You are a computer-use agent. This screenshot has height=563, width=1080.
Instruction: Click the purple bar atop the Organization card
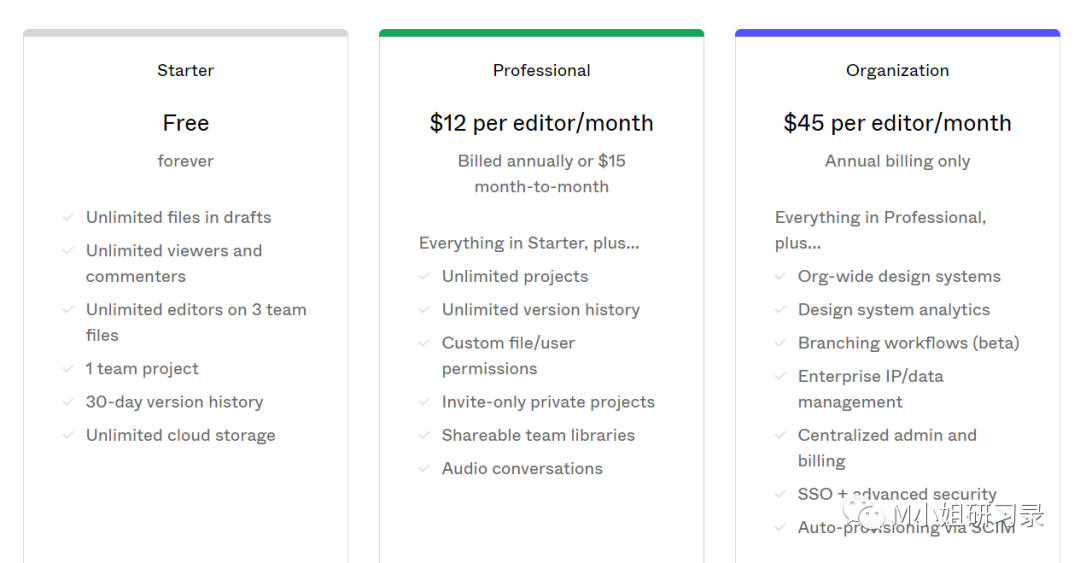[x=897, y=33]
